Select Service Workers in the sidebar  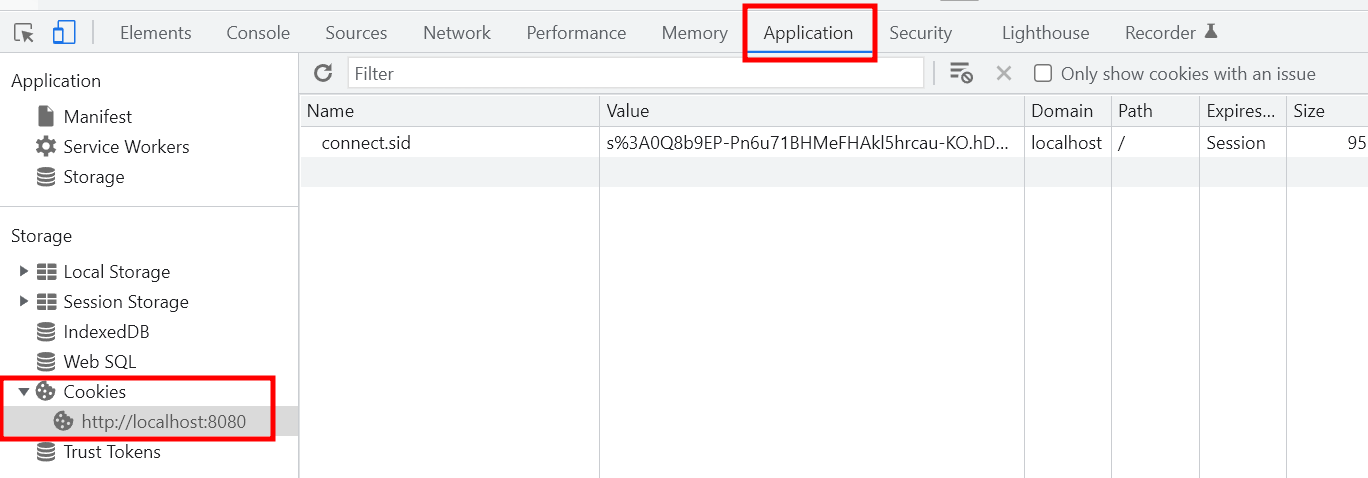click(x=126, y=147)
